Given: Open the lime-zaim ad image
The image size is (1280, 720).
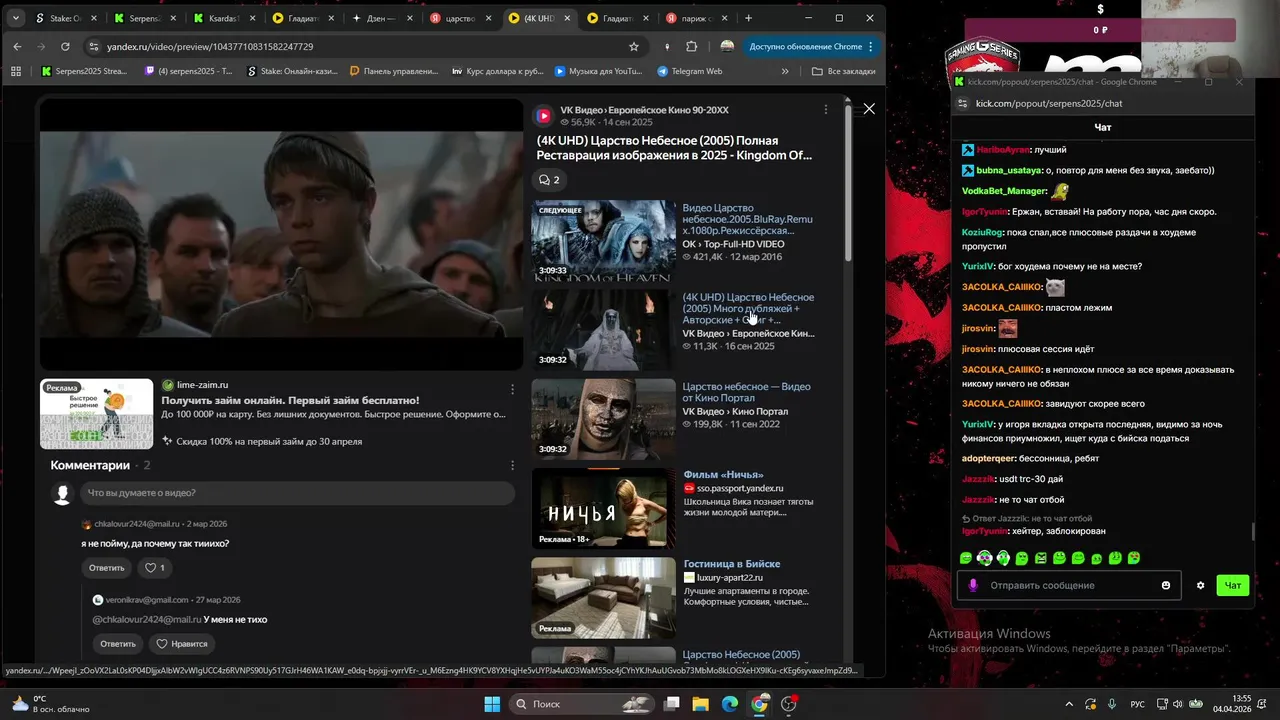Looking at the screenshot, I should pyautogui.click(x=97, y=414).
